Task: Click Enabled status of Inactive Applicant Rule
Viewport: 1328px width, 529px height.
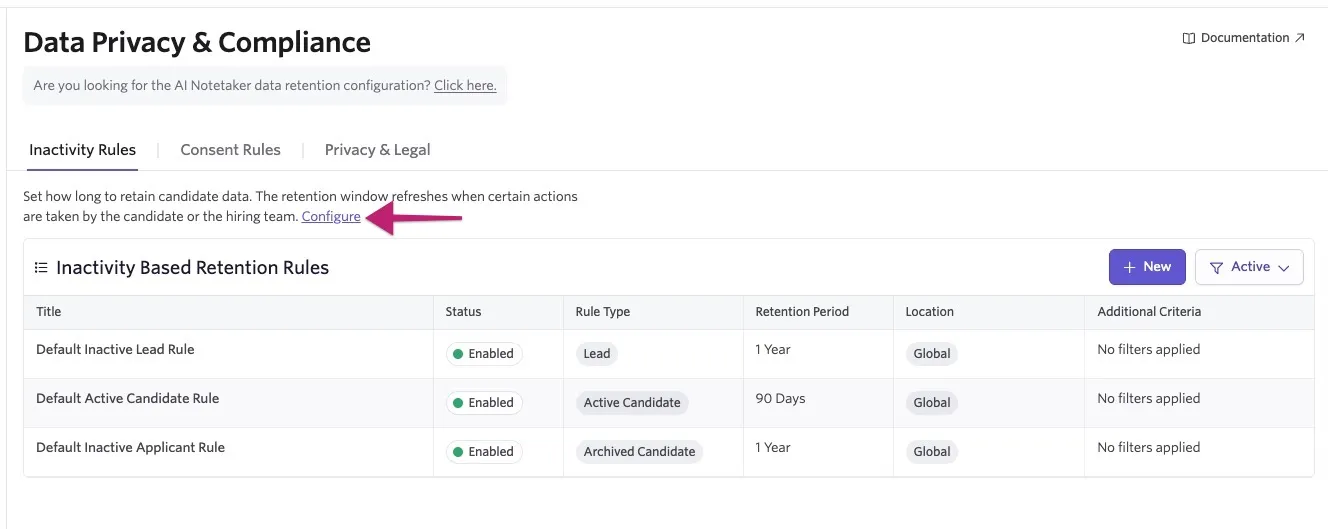Action: coord(484,451)
